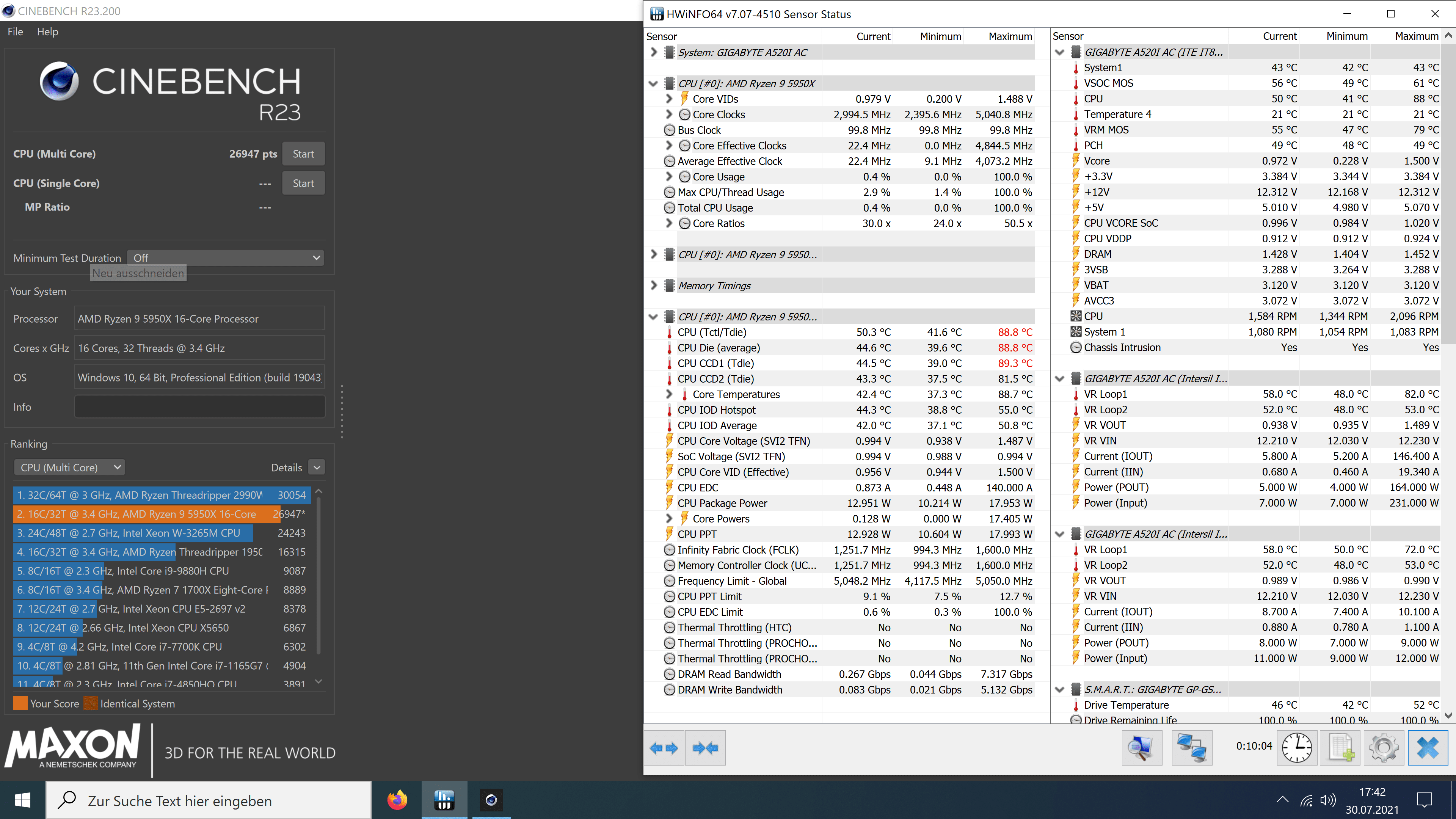The height and width of the screenshot is (819, 1456).
Task: Click the CPU fan icon row
Action: (1254, 317)
